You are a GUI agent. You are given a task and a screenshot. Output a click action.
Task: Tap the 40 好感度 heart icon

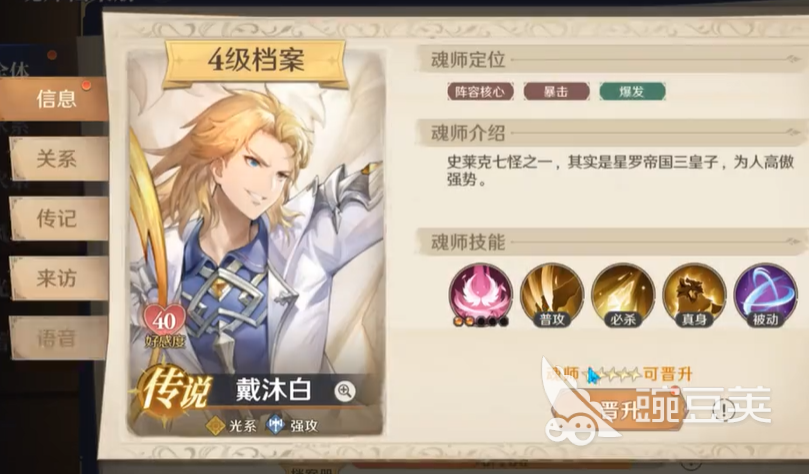[x=165, y=323]
